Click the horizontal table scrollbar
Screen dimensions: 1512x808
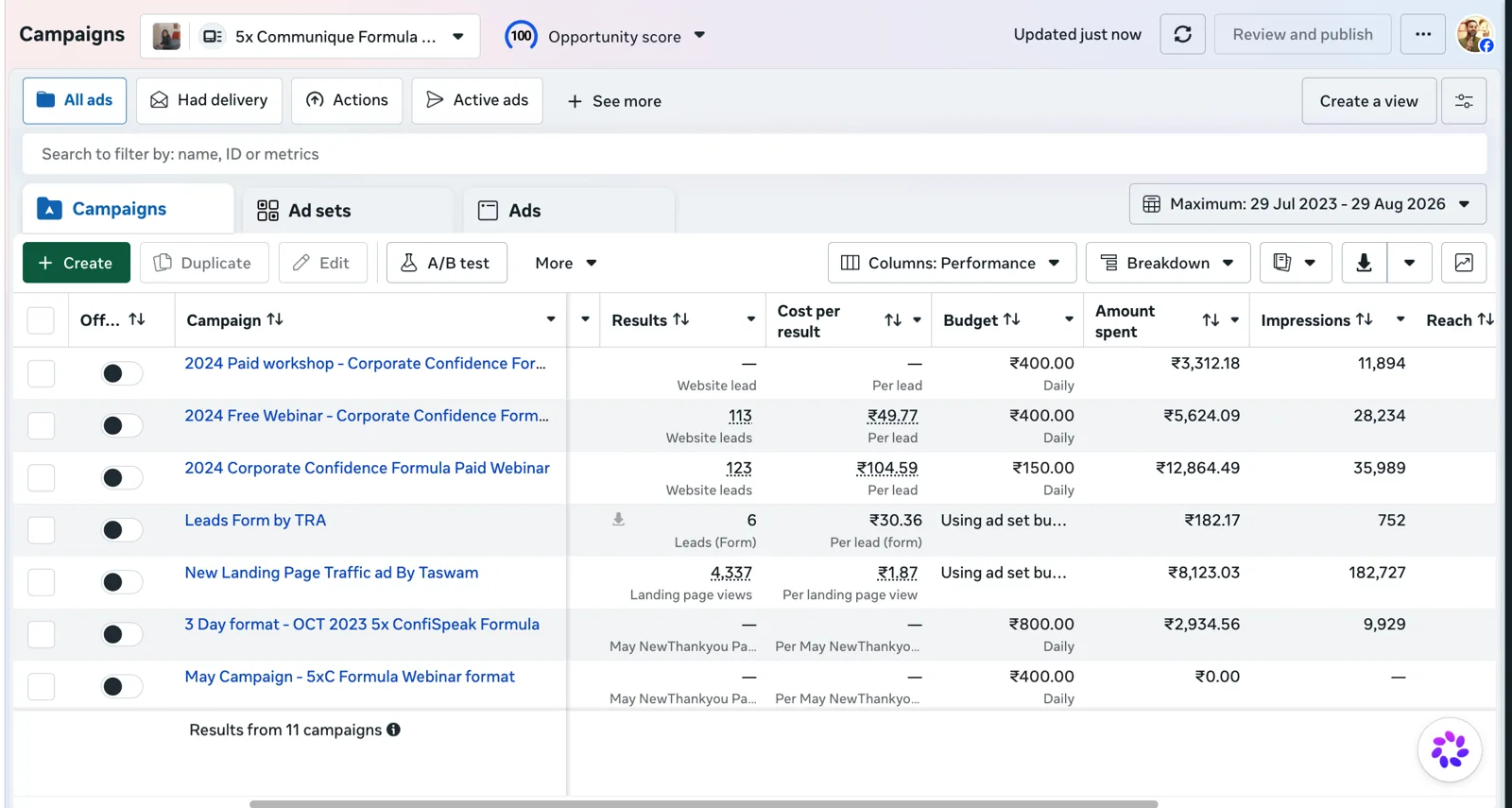[703, 803]
